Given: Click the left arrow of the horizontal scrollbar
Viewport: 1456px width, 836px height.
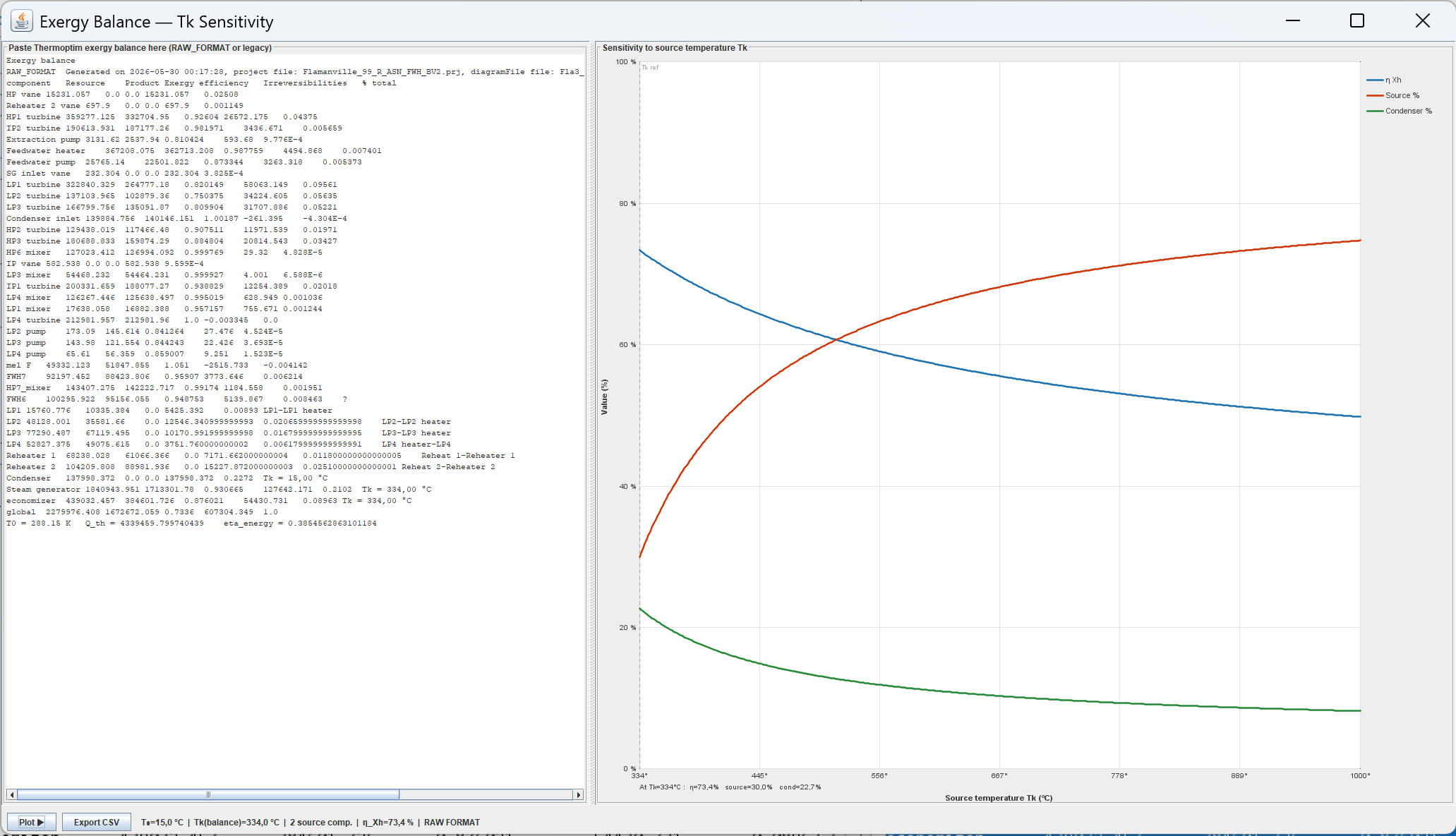Looking at the screenshot, I should (x=11, y=795).
